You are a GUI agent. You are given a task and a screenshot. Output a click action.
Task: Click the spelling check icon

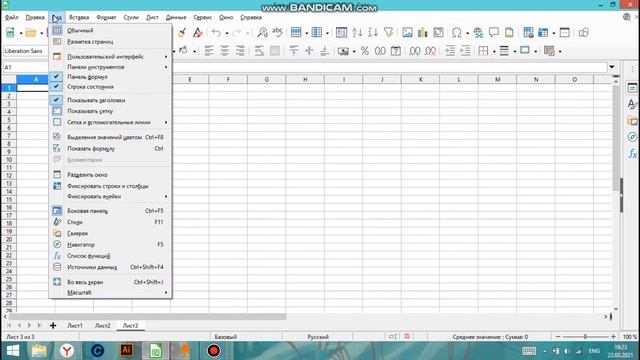(278, 33)
